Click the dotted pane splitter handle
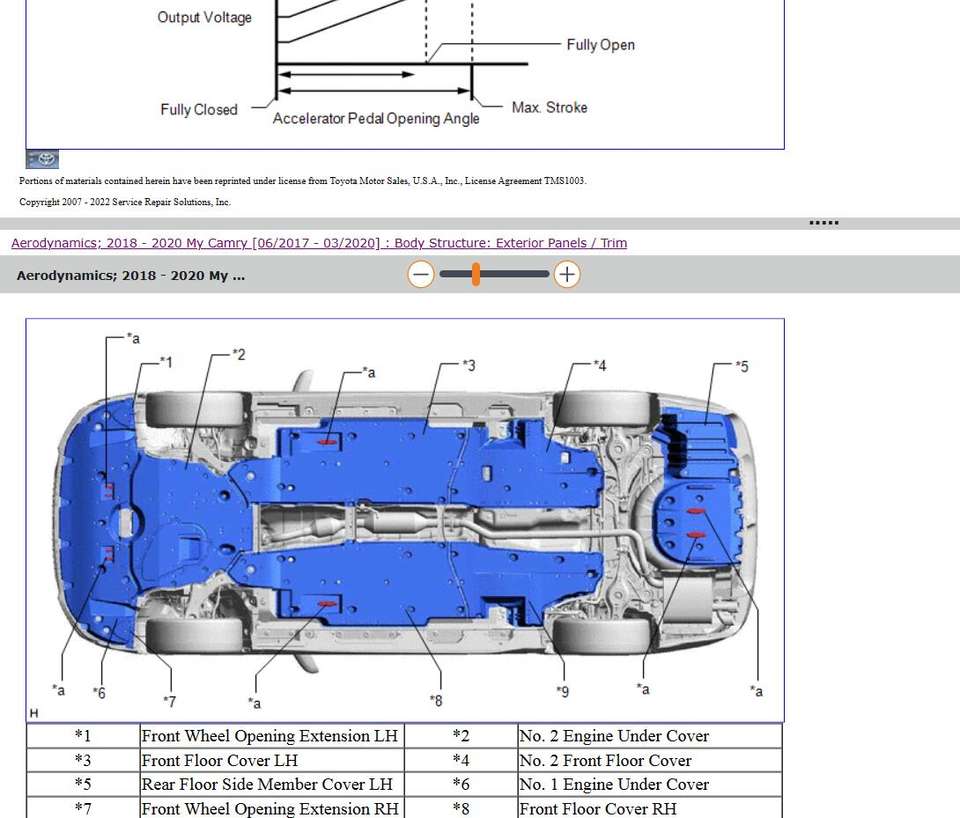 (823, 223)
